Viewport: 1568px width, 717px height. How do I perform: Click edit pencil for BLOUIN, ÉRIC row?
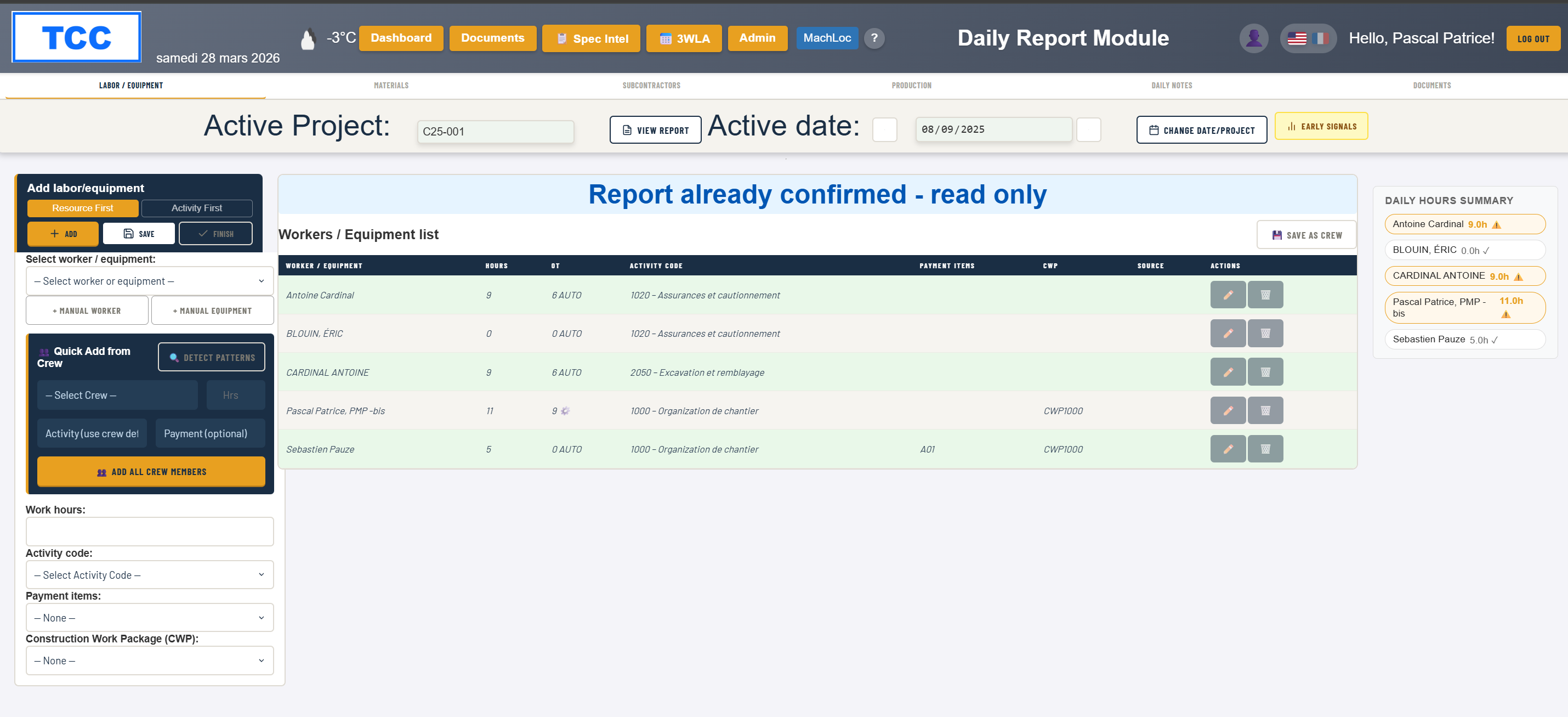[1227, 333]
